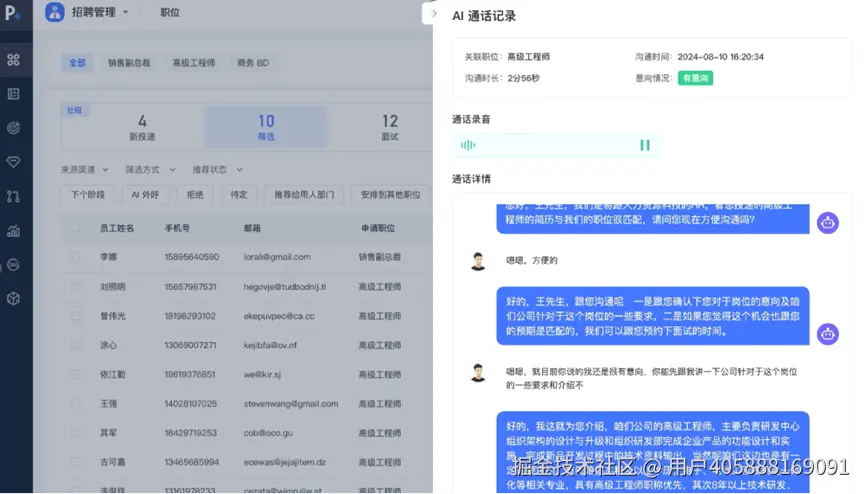Select the 销售副总裁 position tab
865x494 pixels.
point(129,63)
